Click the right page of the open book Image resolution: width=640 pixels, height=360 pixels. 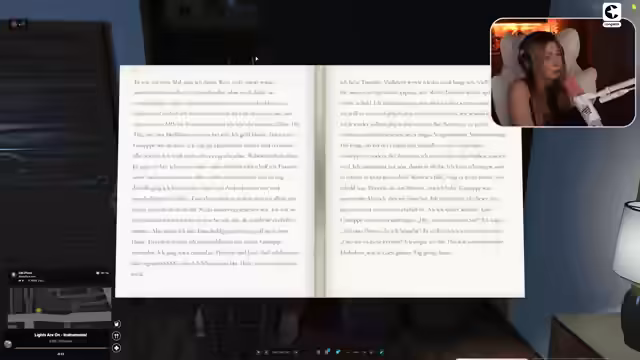[424, 181]
